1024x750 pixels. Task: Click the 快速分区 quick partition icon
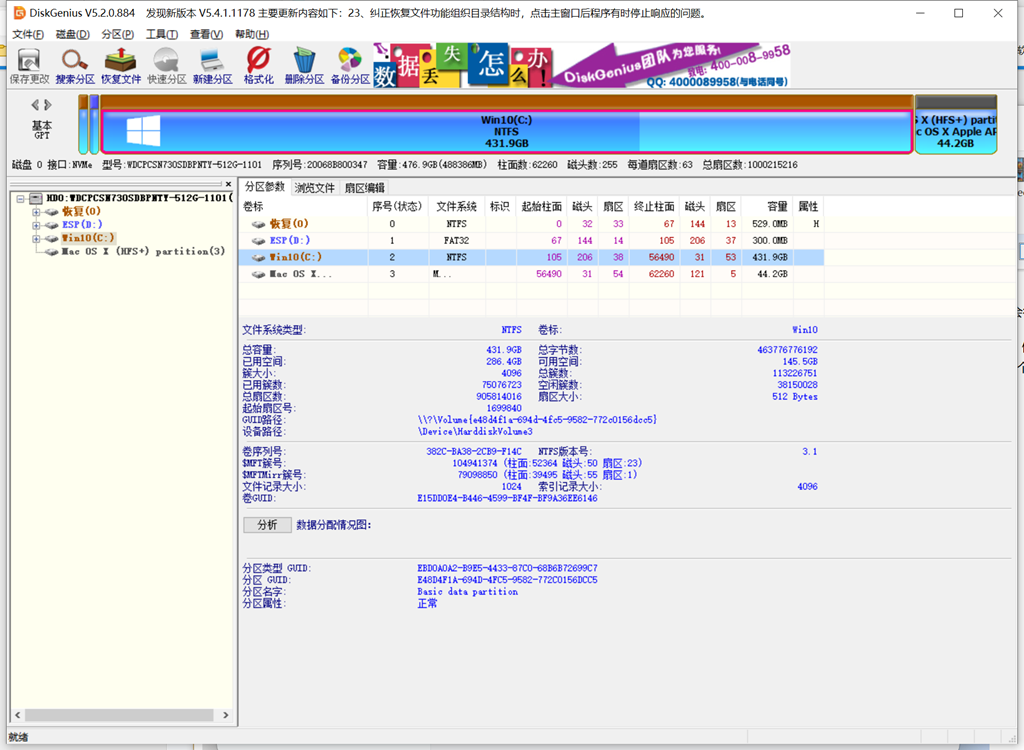167,67
